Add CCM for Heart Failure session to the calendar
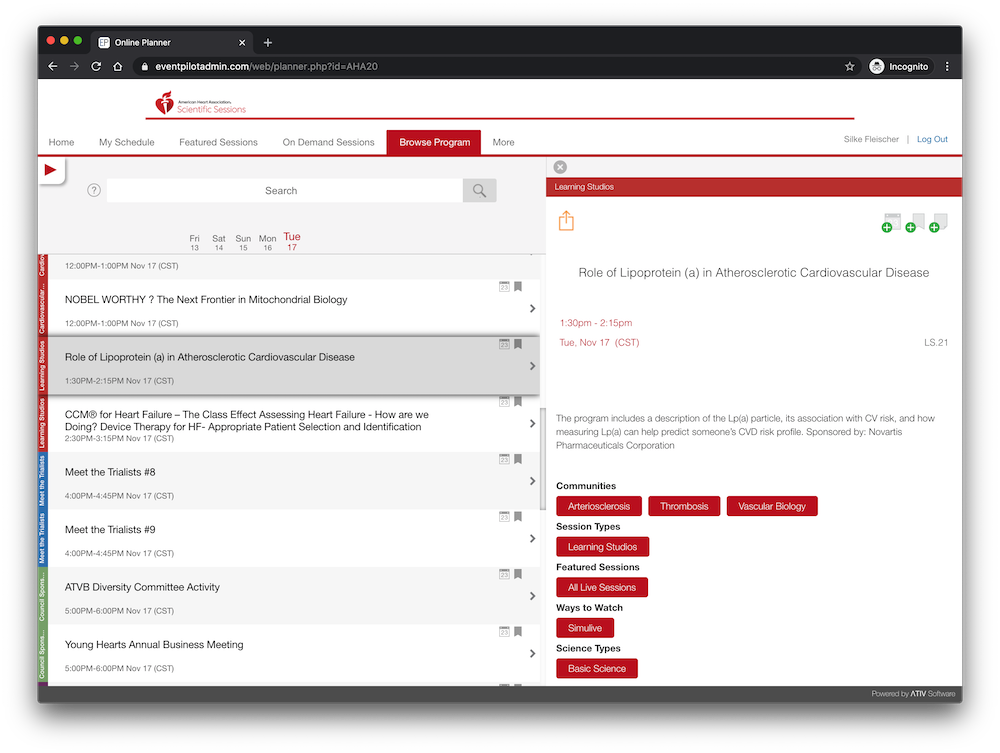The height and width of the screenshot is (753, 1000). point(504,402)
